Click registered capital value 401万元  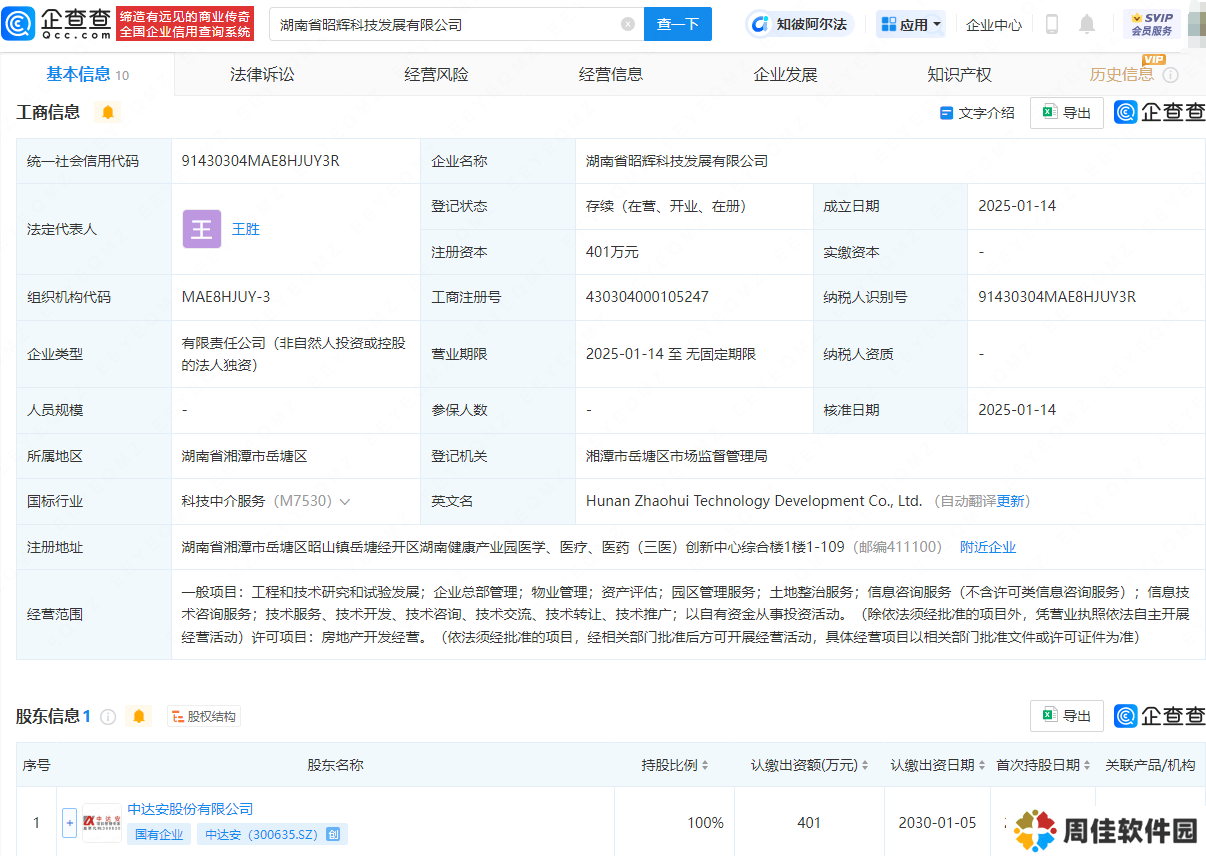612,252
